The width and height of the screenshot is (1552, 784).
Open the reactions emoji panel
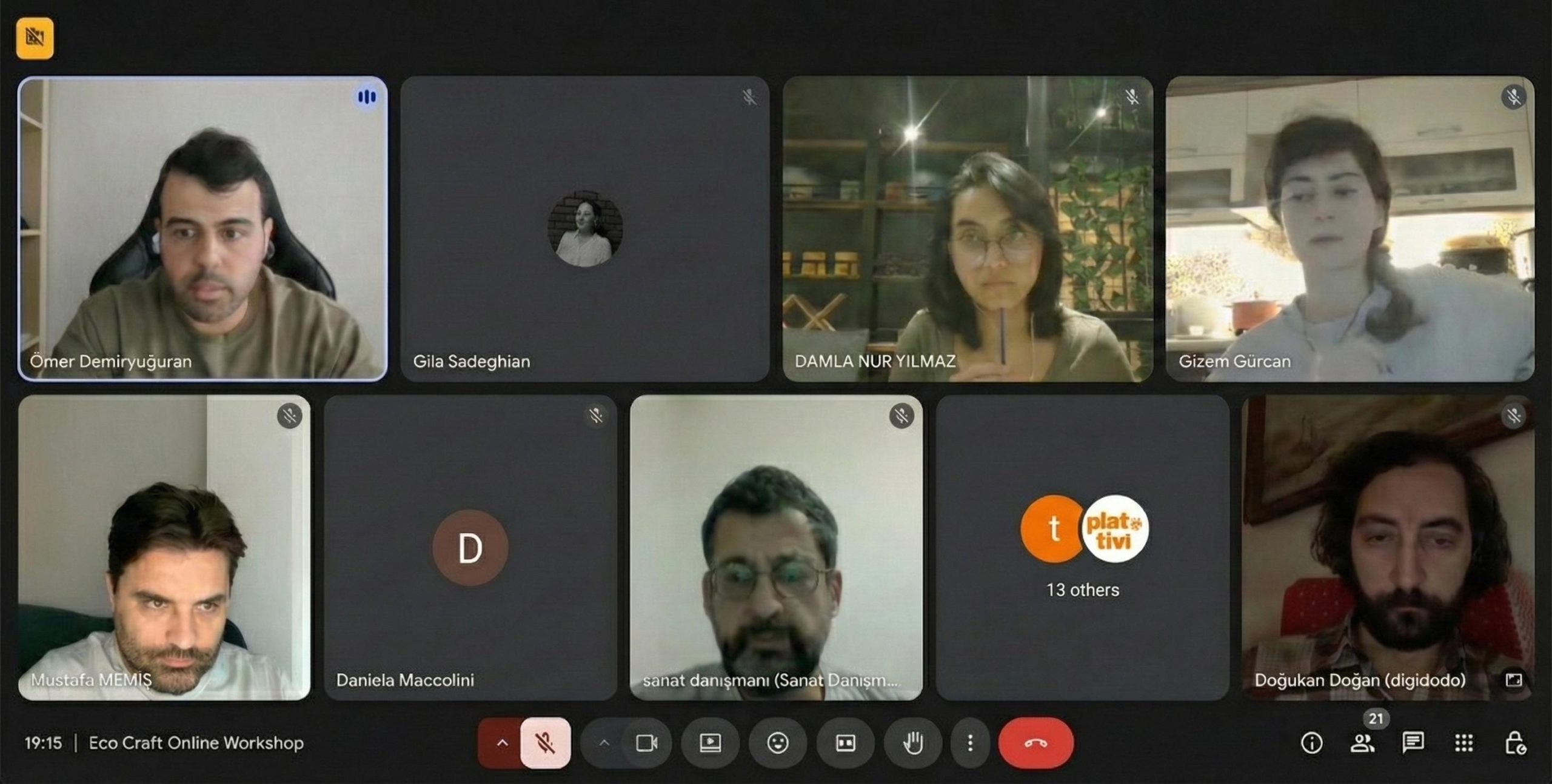point(778,743)
